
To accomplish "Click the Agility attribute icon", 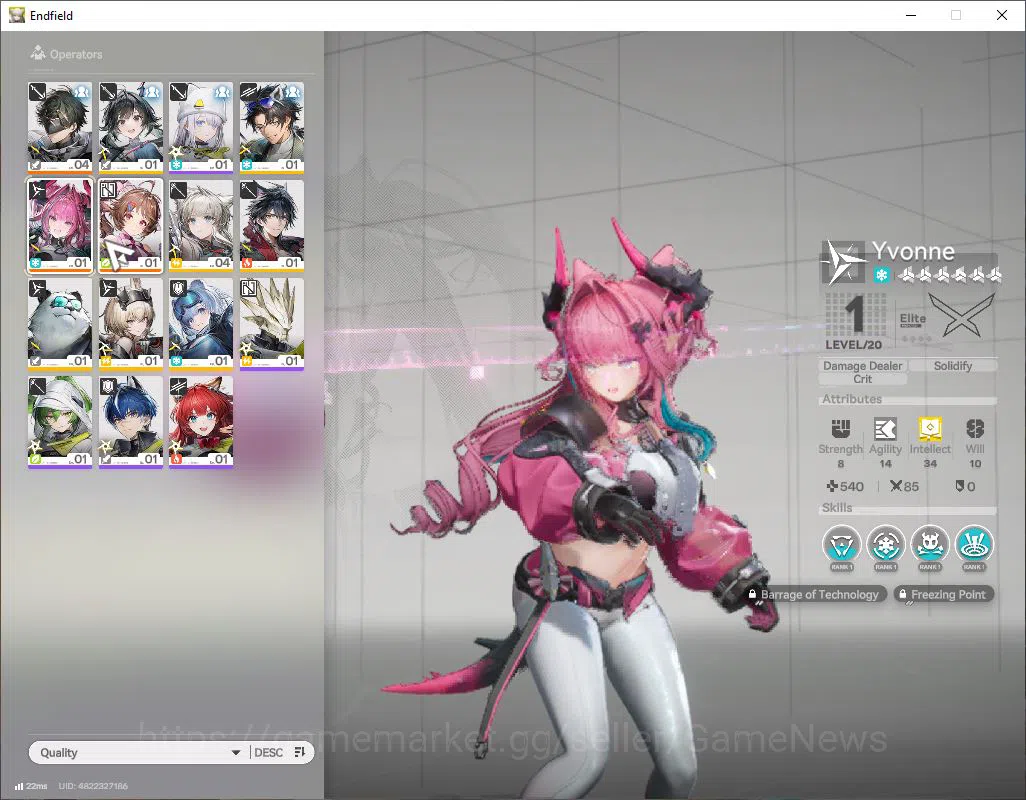I will [885, 429].
